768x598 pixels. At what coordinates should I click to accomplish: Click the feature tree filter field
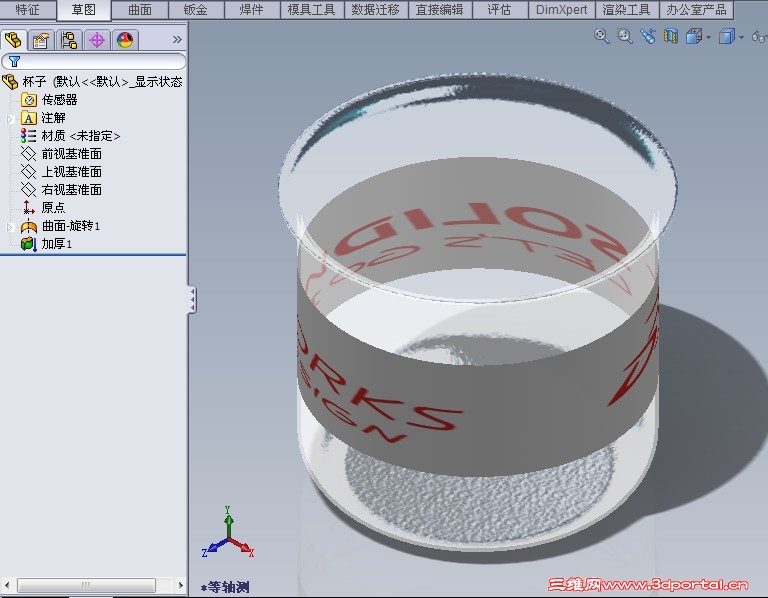pos(94,62)
